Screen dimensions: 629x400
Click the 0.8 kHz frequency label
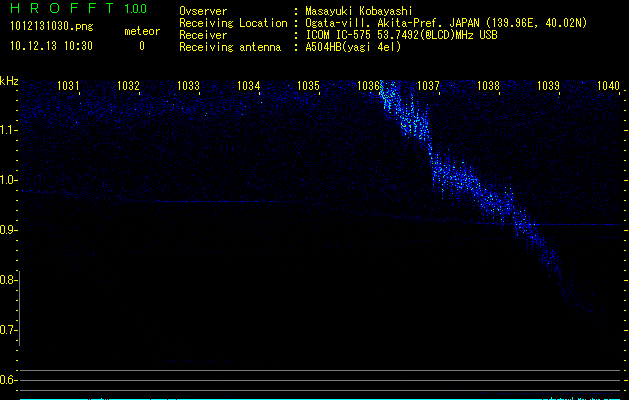click(9, 280)
